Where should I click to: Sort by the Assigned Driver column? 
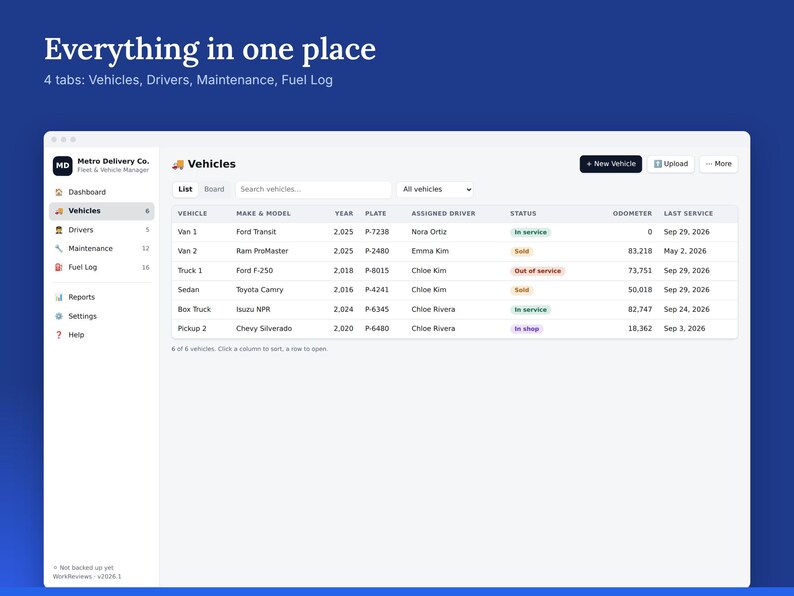(444, 214)
